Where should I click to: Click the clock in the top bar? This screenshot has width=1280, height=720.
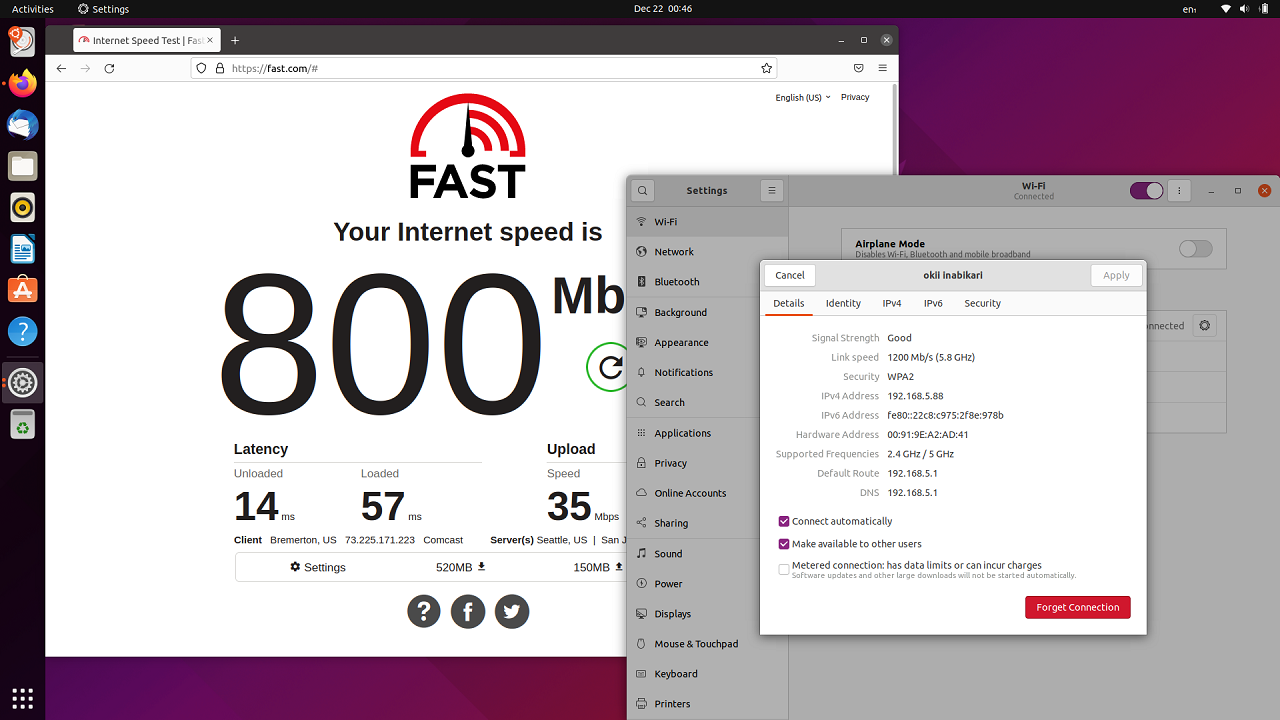[x=663, y=9]
